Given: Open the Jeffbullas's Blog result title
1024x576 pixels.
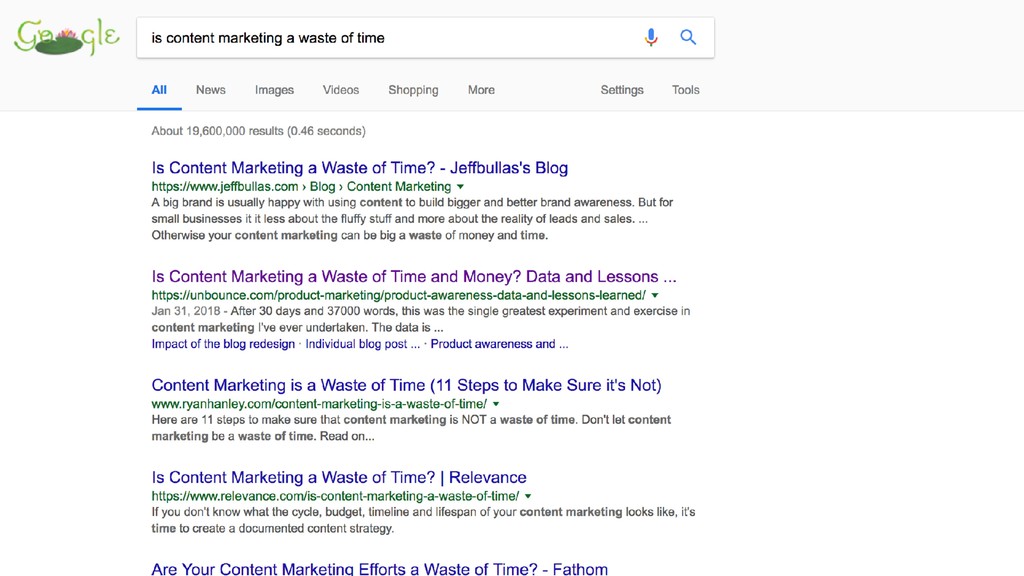Looking at the screenshot, I should pyautogui.click(x=360, y=168).
